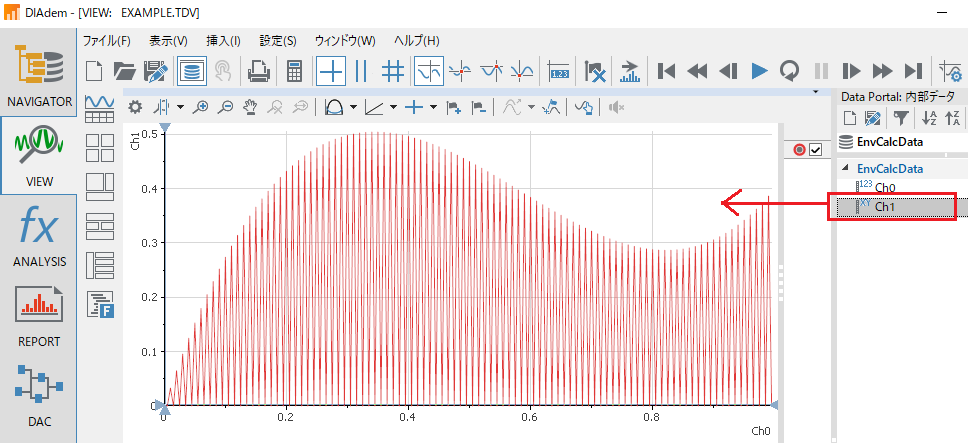Create a new layout with the blank page icon
This screenshot has height=443, width=968.
click(x=94, y=72)
